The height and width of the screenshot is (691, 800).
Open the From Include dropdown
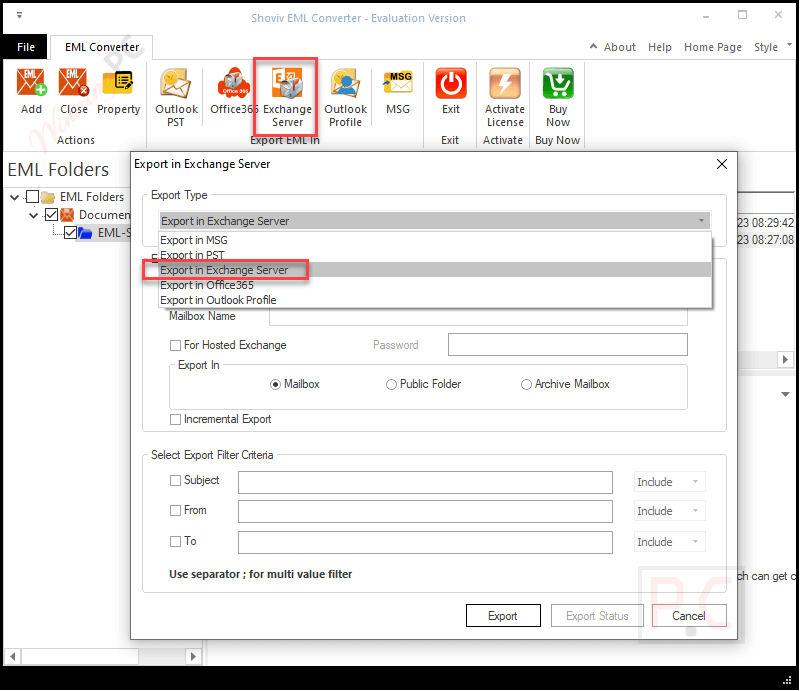click(670, 511)
